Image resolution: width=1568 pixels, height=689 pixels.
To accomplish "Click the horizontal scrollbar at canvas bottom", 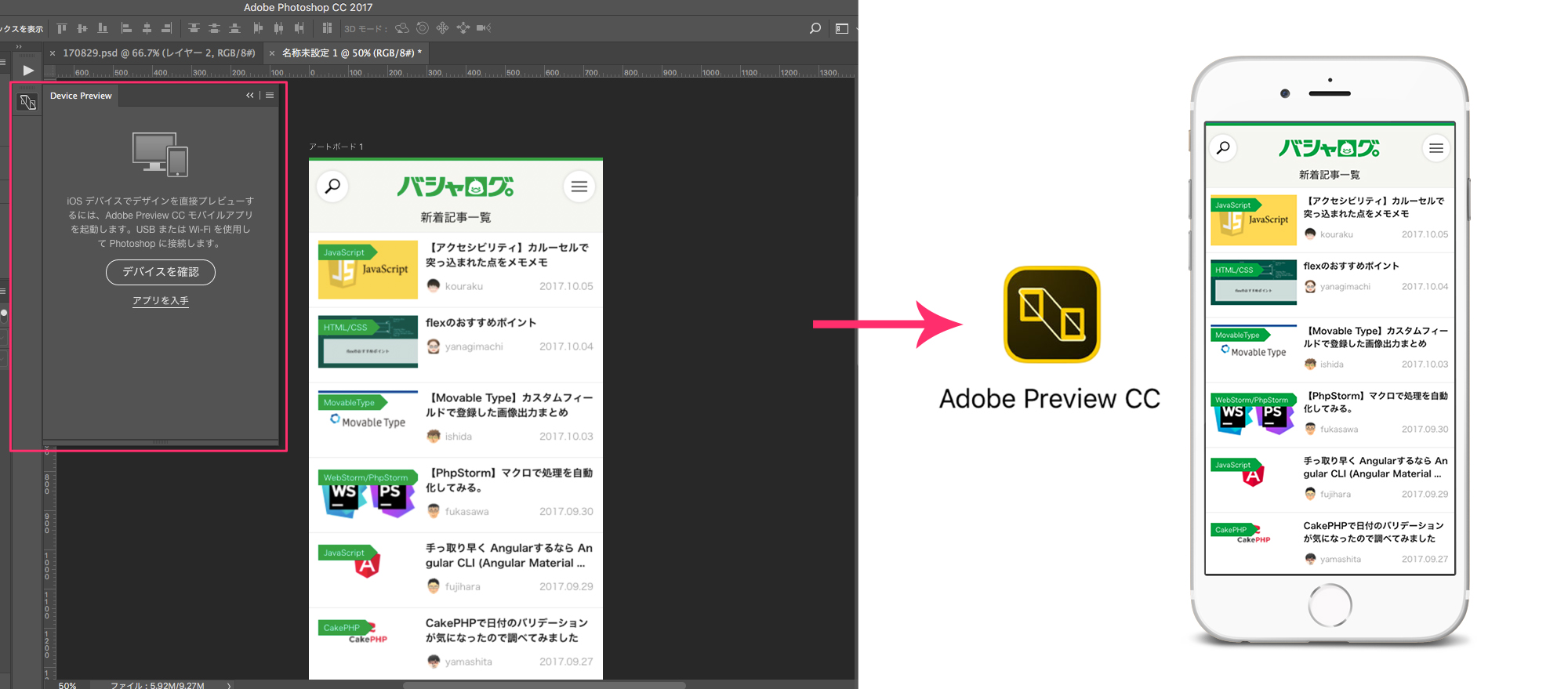I will click(544, 685).
